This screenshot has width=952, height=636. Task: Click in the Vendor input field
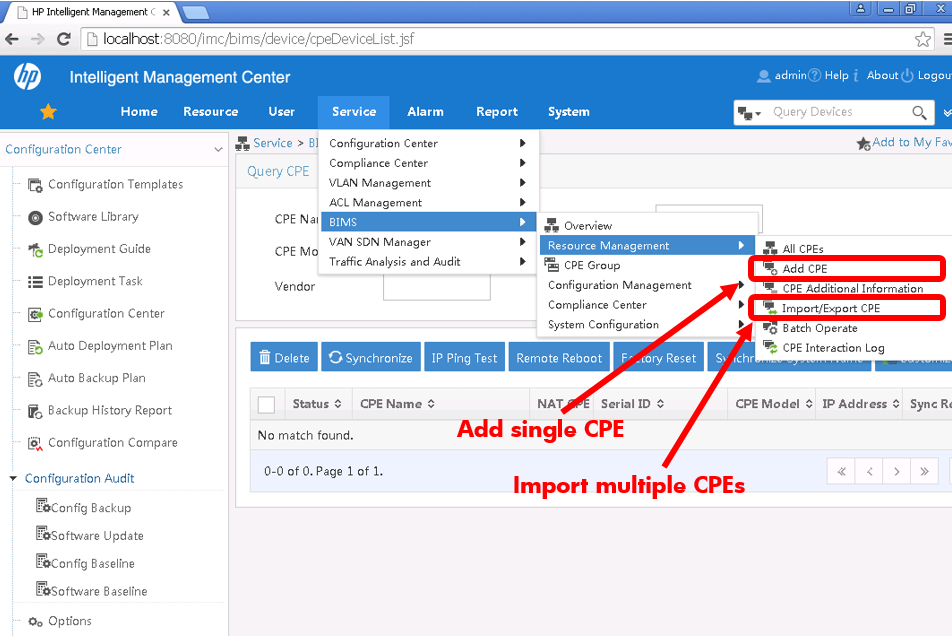(437, 287)
